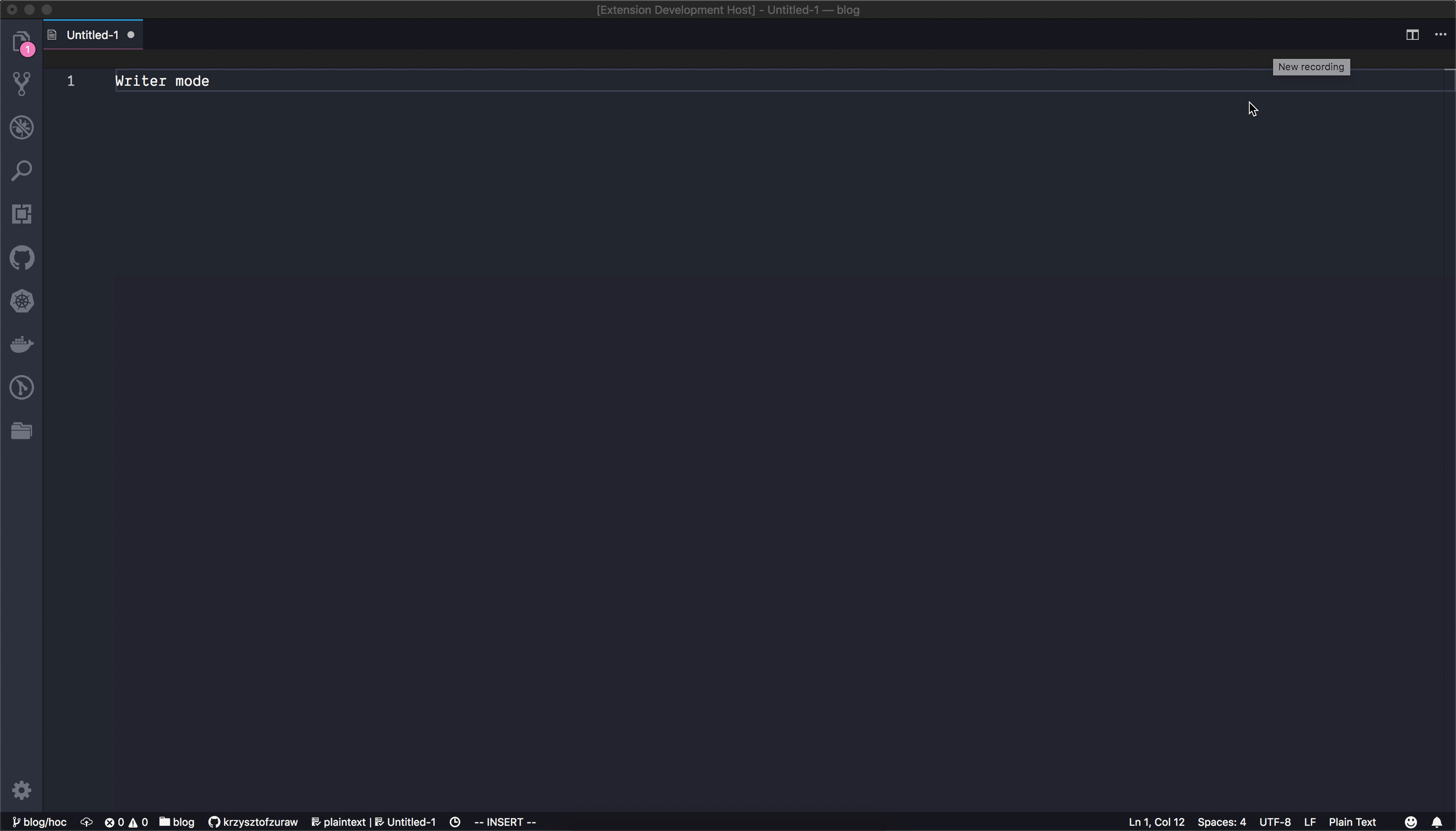Open notifications bell in status bar
Screen dimensions: 1456x831
(x=1436, y=822)
